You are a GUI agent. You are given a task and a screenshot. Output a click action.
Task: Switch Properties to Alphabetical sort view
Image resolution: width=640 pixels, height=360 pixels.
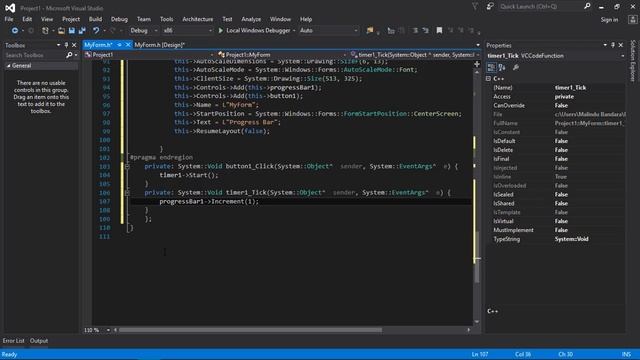click(502, 67)
